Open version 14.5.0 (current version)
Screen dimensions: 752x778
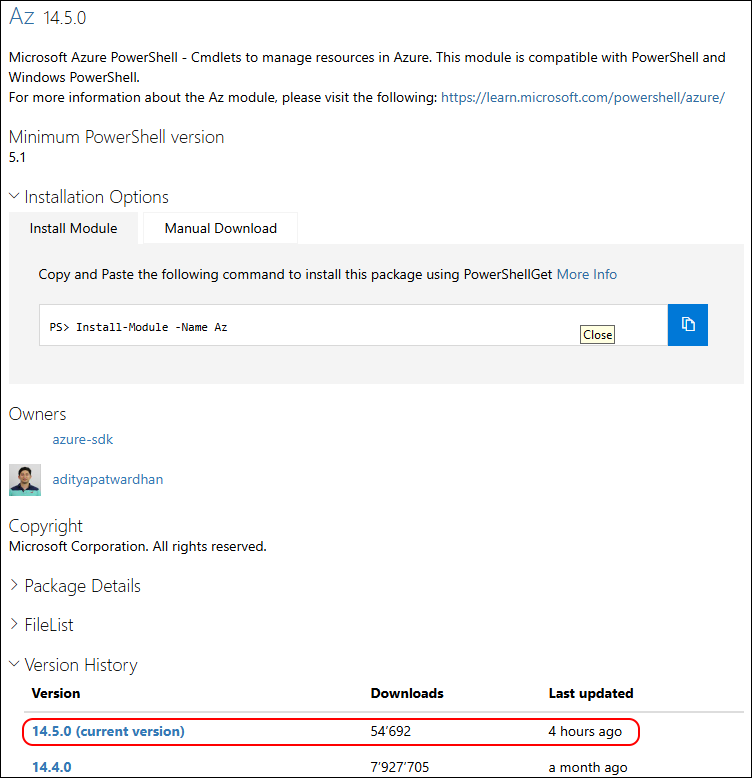tap(108, 731)
